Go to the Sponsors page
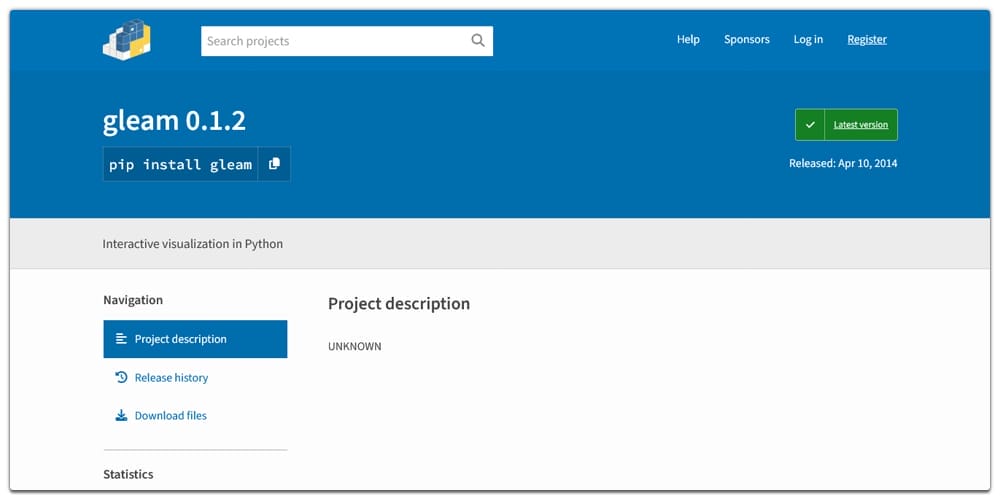 pos(747,40)
